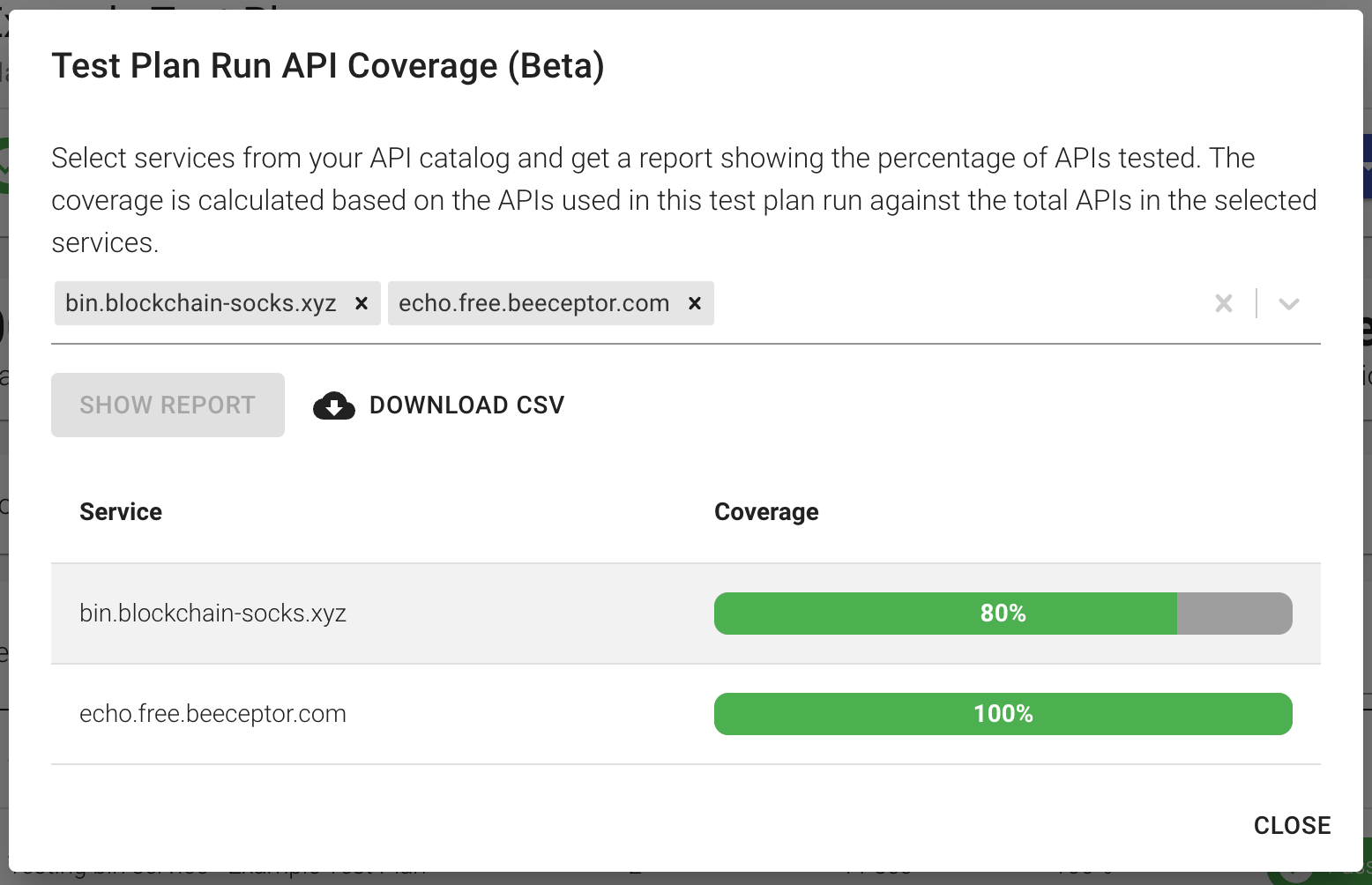Click the cloud download icon
This screenshot has height=885, width=1372.
(x=334, y=405)
